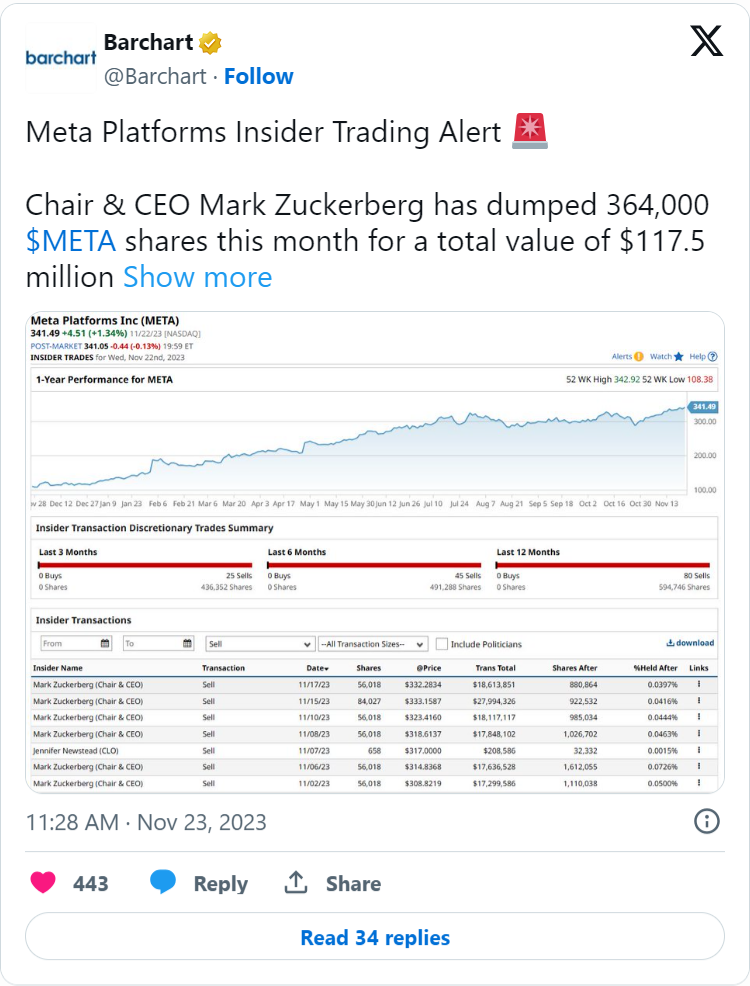This screenshot has height=986, width=750.
Task: Click the Alerts bell icon in chart
Action: [639, 357]
